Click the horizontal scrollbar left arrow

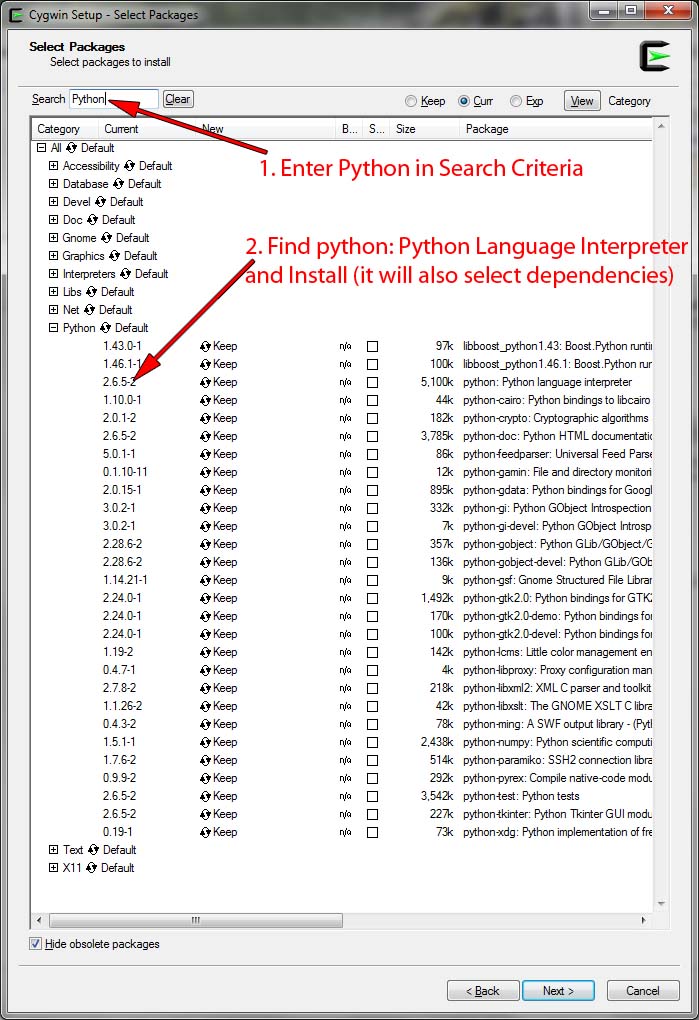tap(39, 920)
